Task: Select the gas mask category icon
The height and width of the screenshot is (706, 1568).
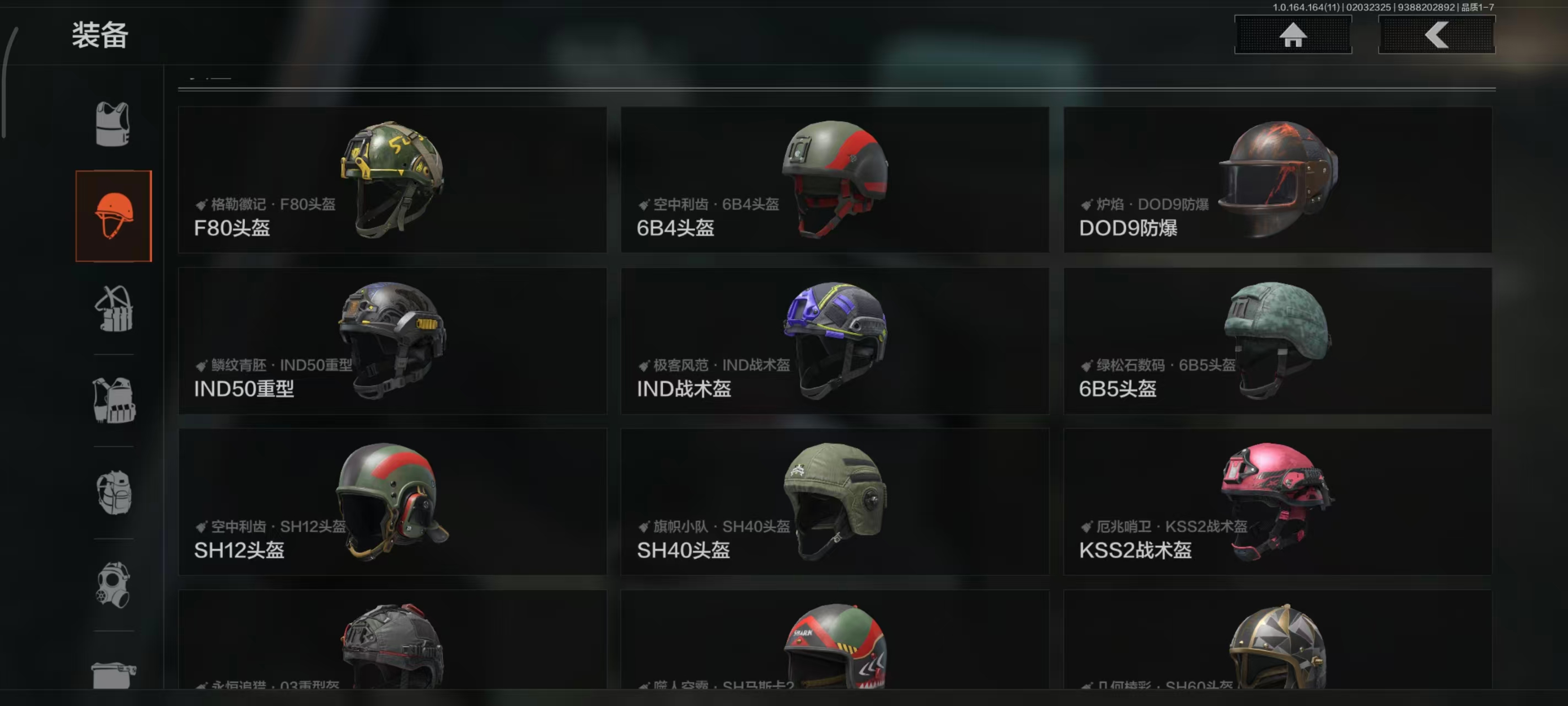Action: [x=114, y=585]
